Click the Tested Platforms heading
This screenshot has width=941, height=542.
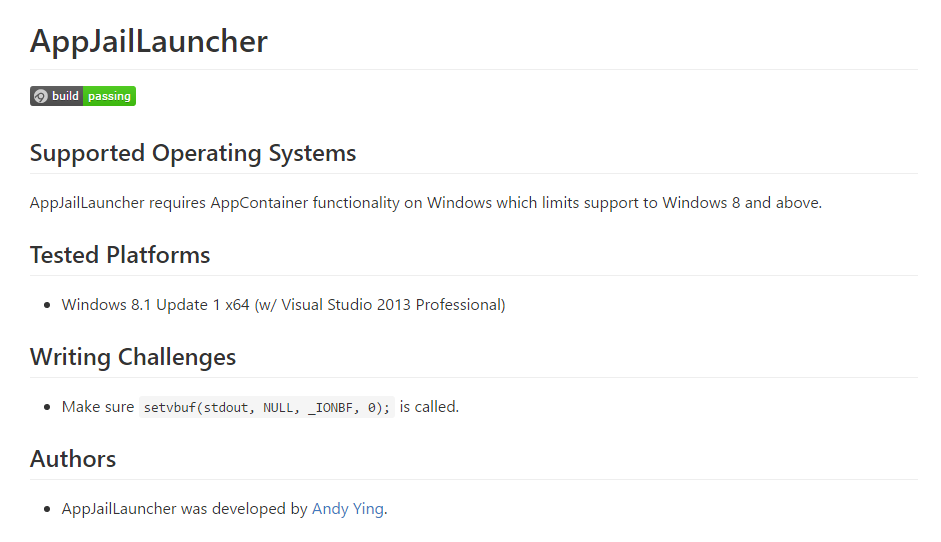click(x=120, y=255)
